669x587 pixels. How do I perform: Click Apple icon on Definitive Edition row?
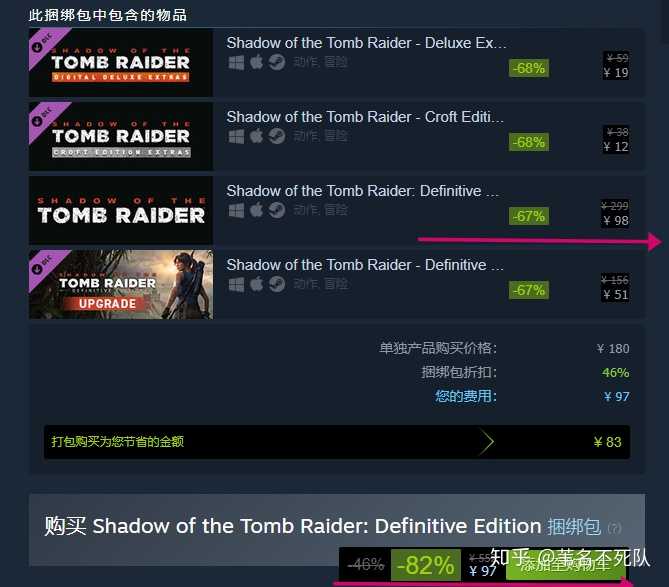(256, 210)
